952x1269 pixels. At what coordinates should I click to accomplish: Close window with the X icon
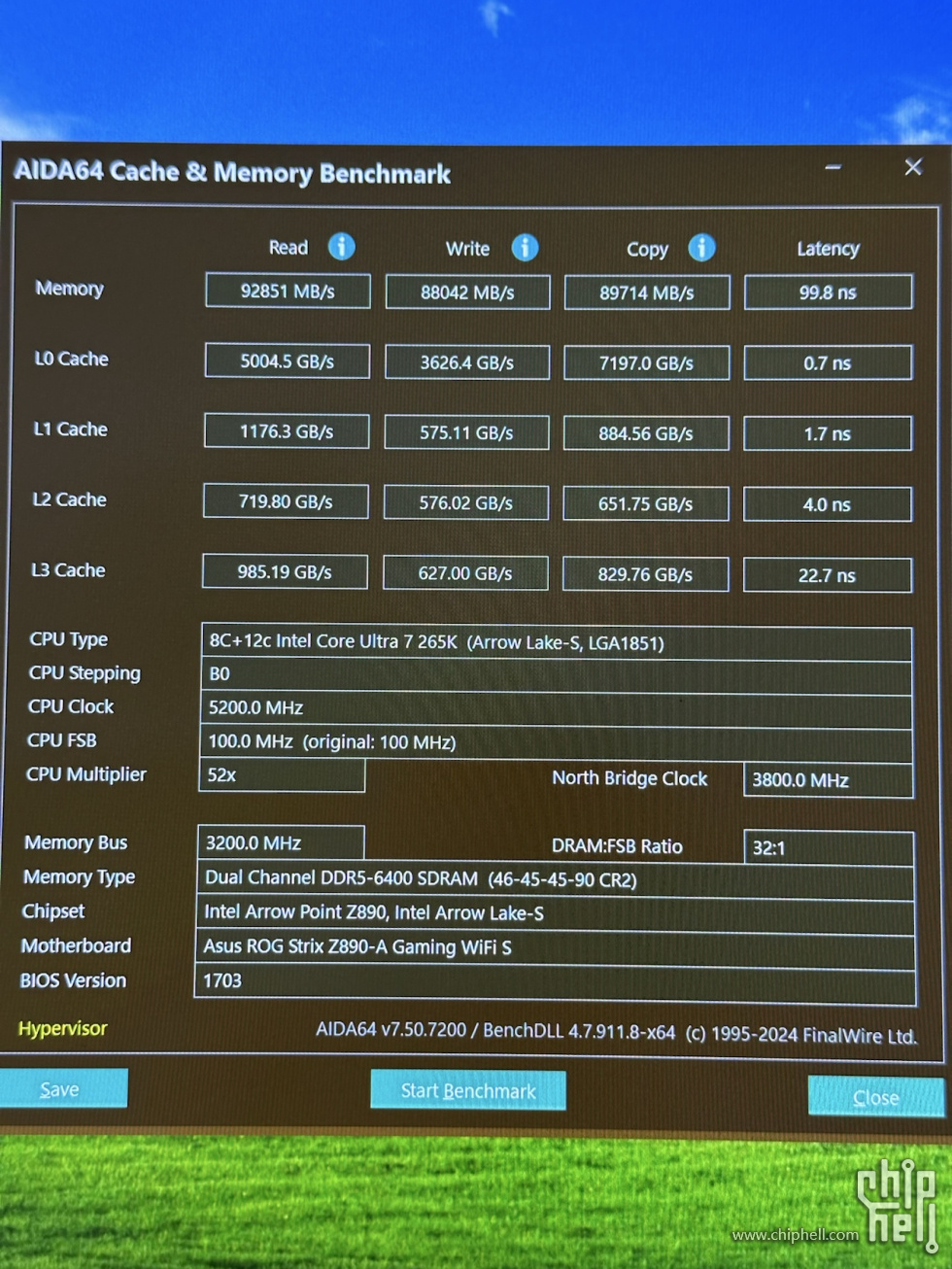click(913, 167)
